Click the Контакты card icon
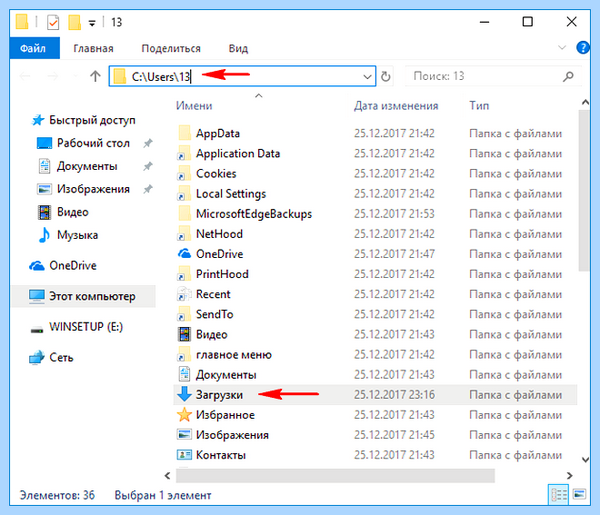Image resolution: width=600 pixels, height=515 pixels. (184, 455)
